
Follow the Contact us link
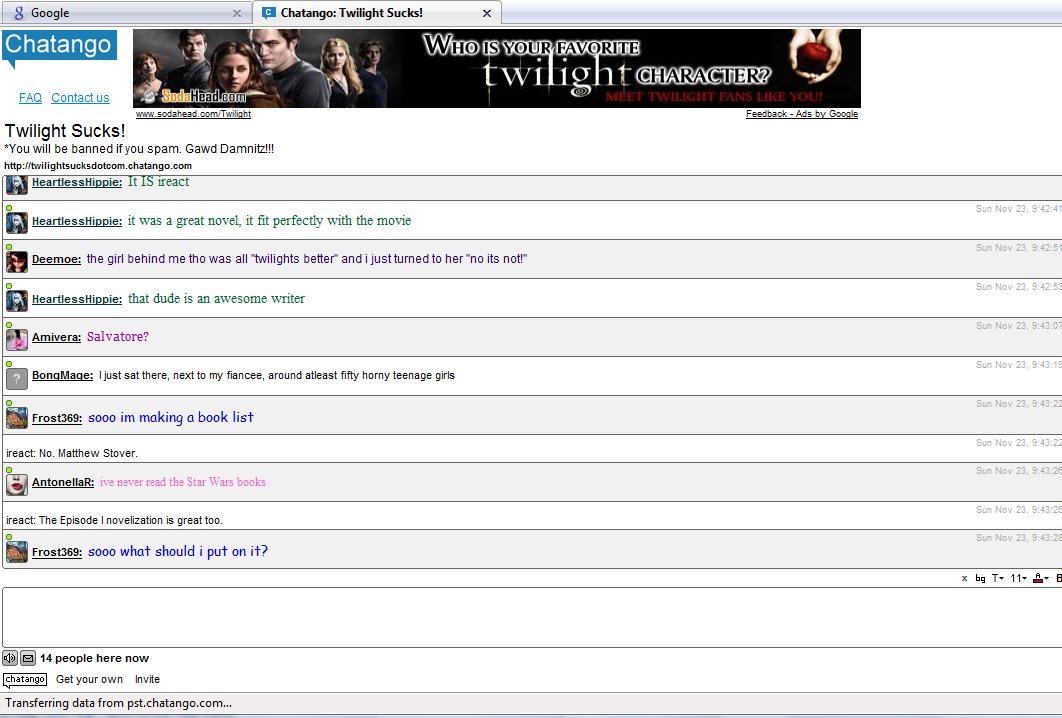80,98
